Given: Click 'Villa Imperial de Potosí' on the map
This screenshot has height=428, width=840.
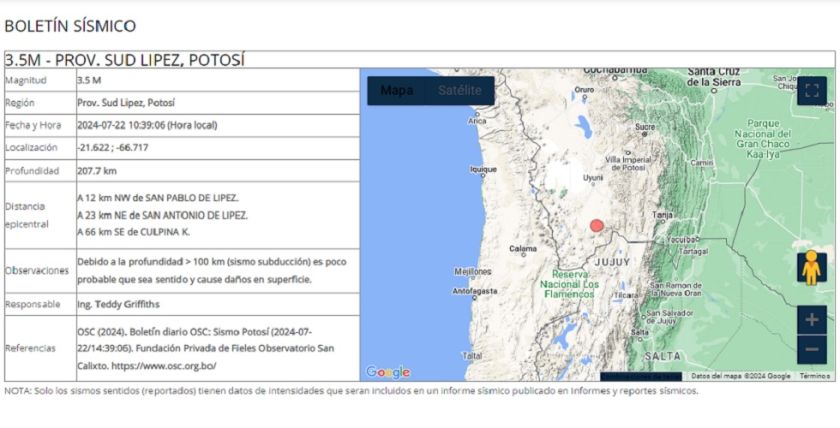Looking at the screenshot, I should coord(628,164).
